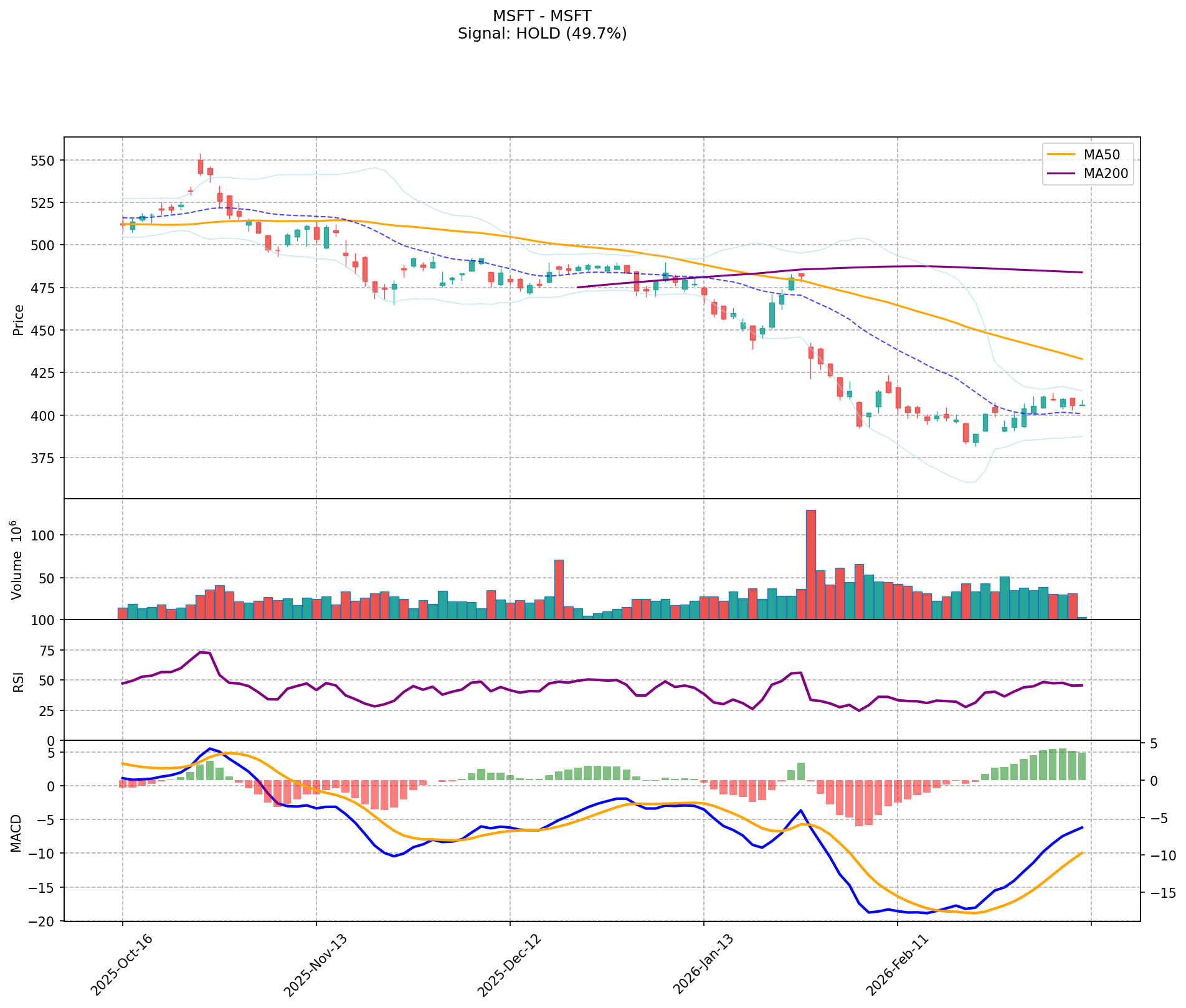Pick the 2026-Jan-13 date tick label
Screen dimensions: 1186x1008
point(703,964)
